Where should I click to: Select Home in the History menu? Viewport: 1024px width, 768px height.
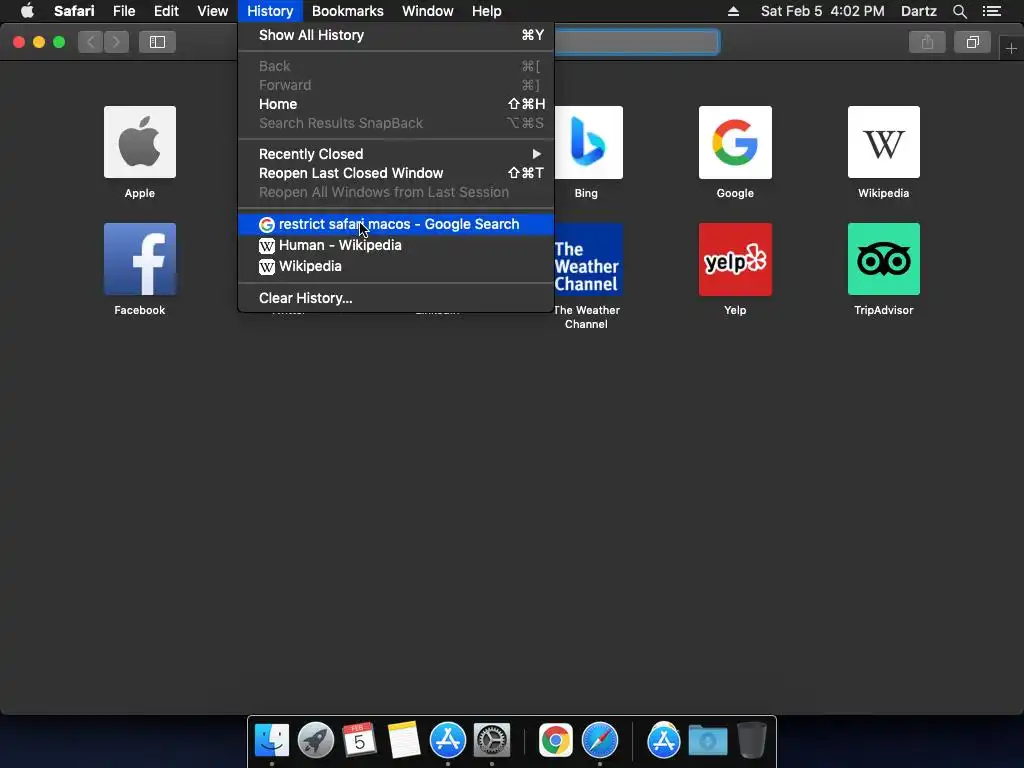(396, 104)
